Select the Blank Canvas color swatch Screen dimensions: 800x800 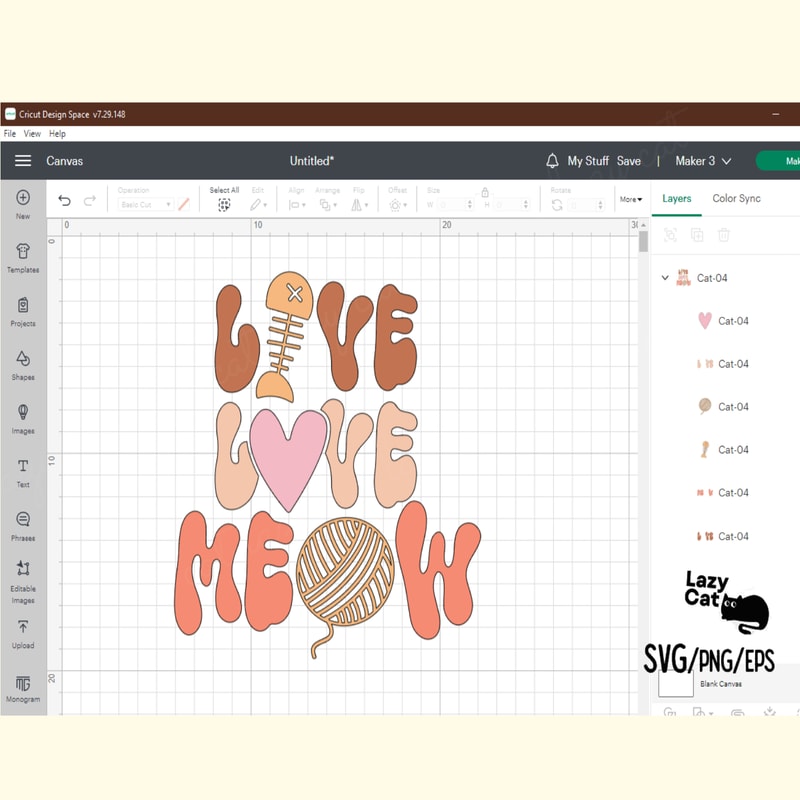click(x=676, y=683)
